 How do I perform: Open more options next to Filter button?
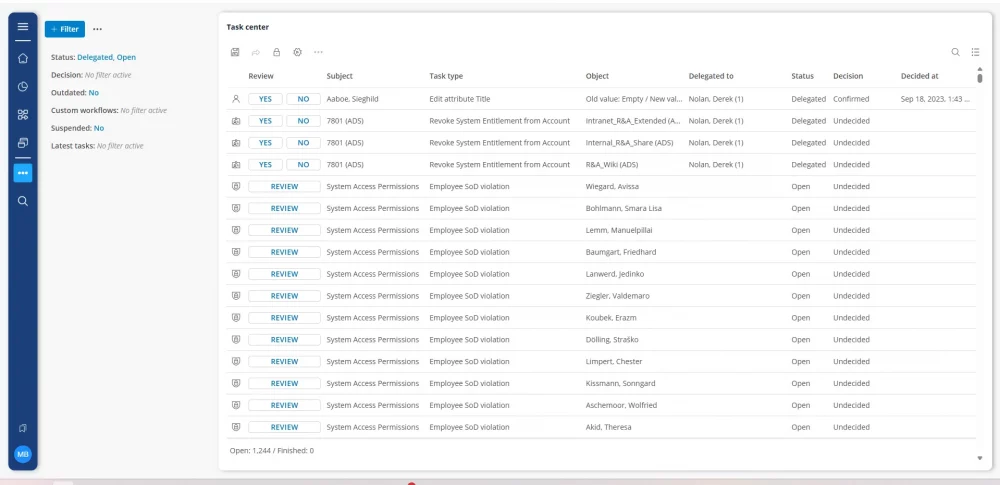tap(97, 30)
